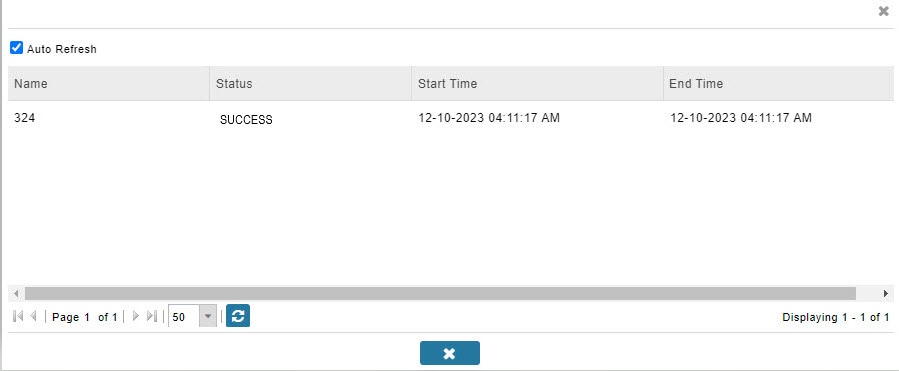899x371 pixels.
Task: Close dialog using top-right X icon
Action: (884, 11)
